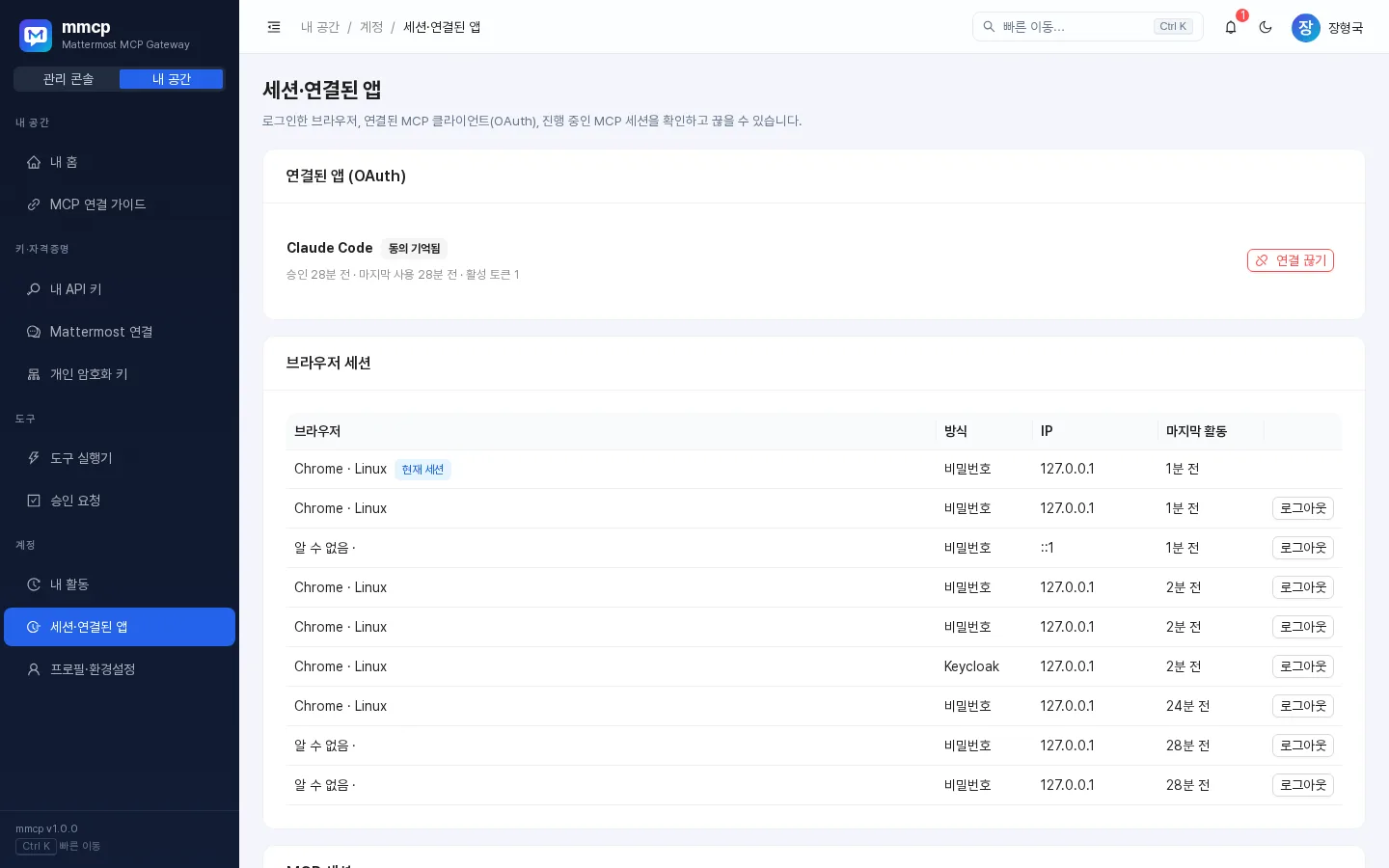Click the 동의 기억됨 badge
Image resolution: width=1389 pixels, height=868 pixels.
point(415,248)
